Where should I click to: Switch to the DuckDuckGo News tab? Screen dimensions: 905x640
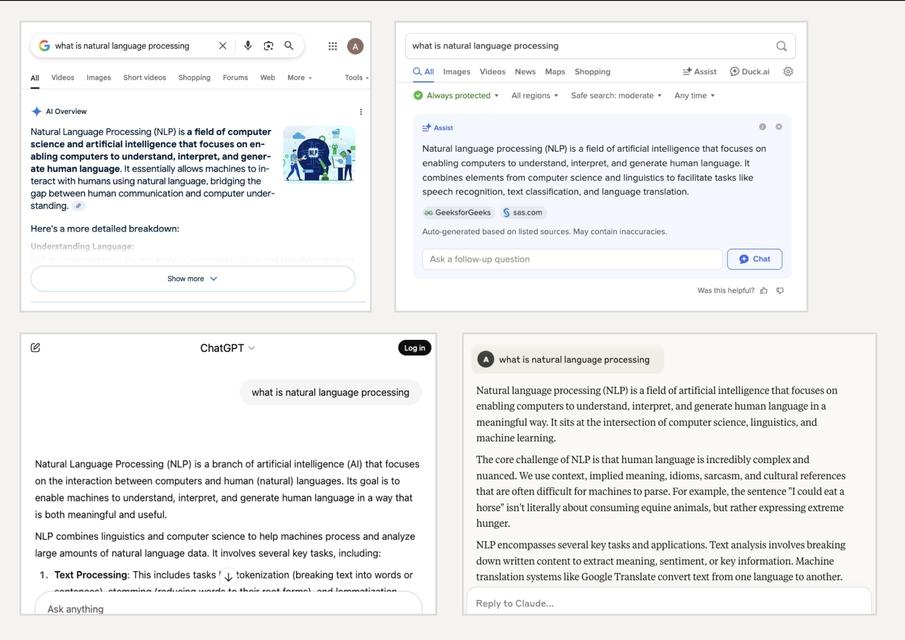coord(525,72)
